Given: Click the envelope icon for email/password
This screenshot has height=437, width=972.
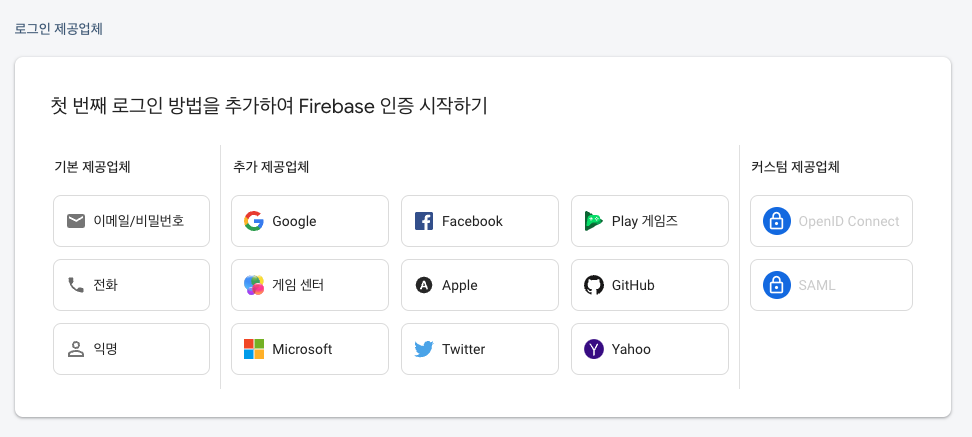Looking at the screenshot, I should coord(76,221).
